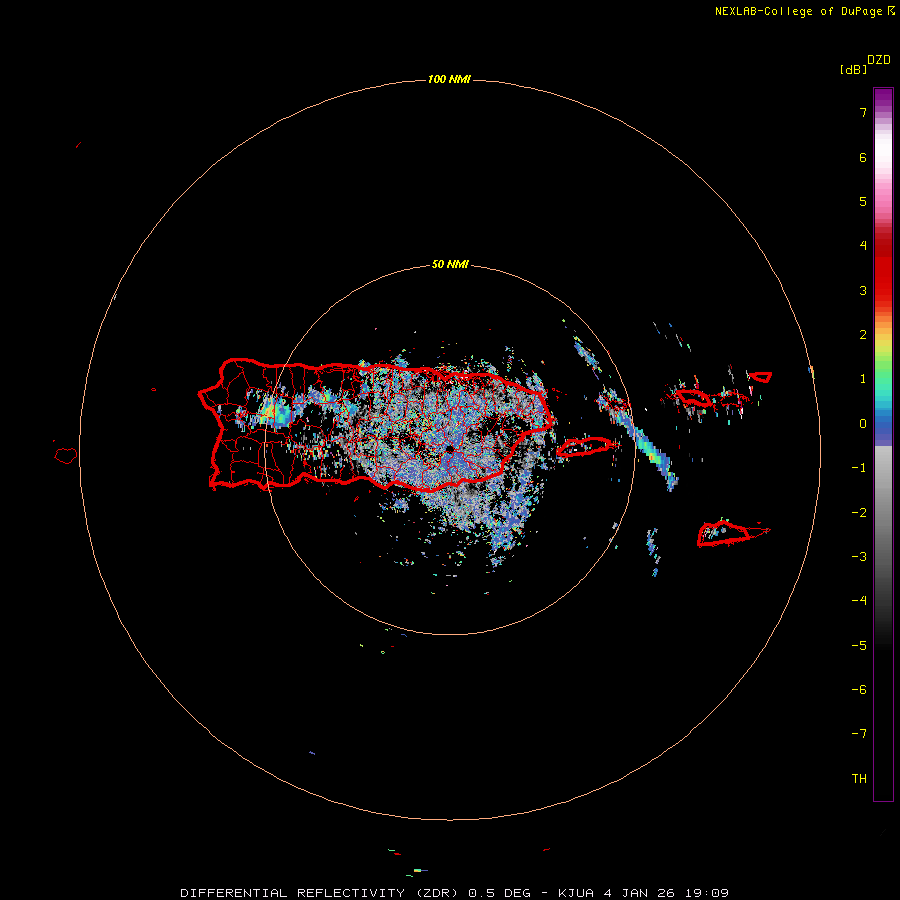The width and height of the screenshot is (900, 900).
Task: Click the 0 dB tick label on the scale
Action: click(863, 424)
